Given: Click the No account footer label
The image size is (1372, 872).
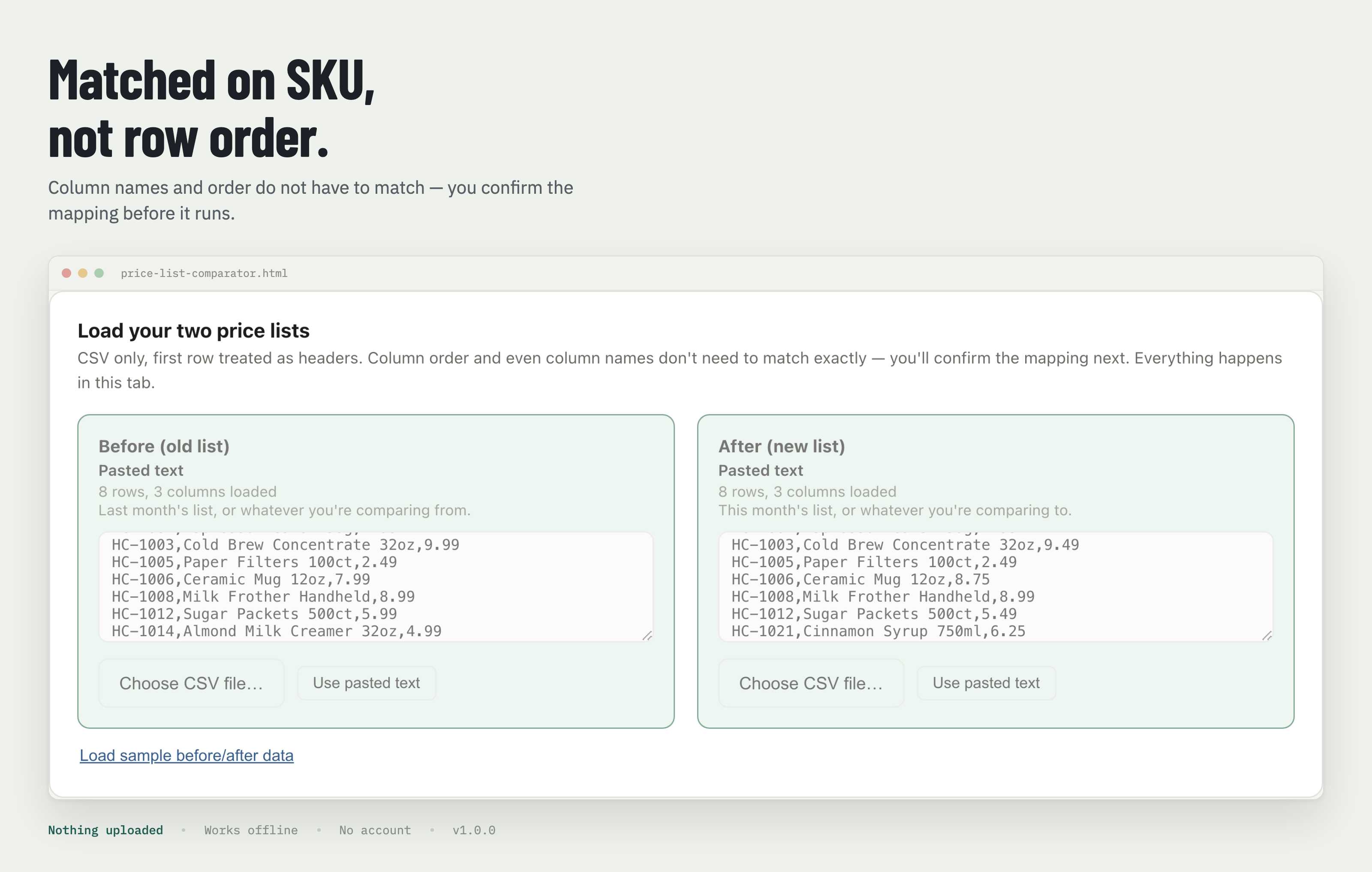Looking at the screenshot, I should (x=375, y=830).
